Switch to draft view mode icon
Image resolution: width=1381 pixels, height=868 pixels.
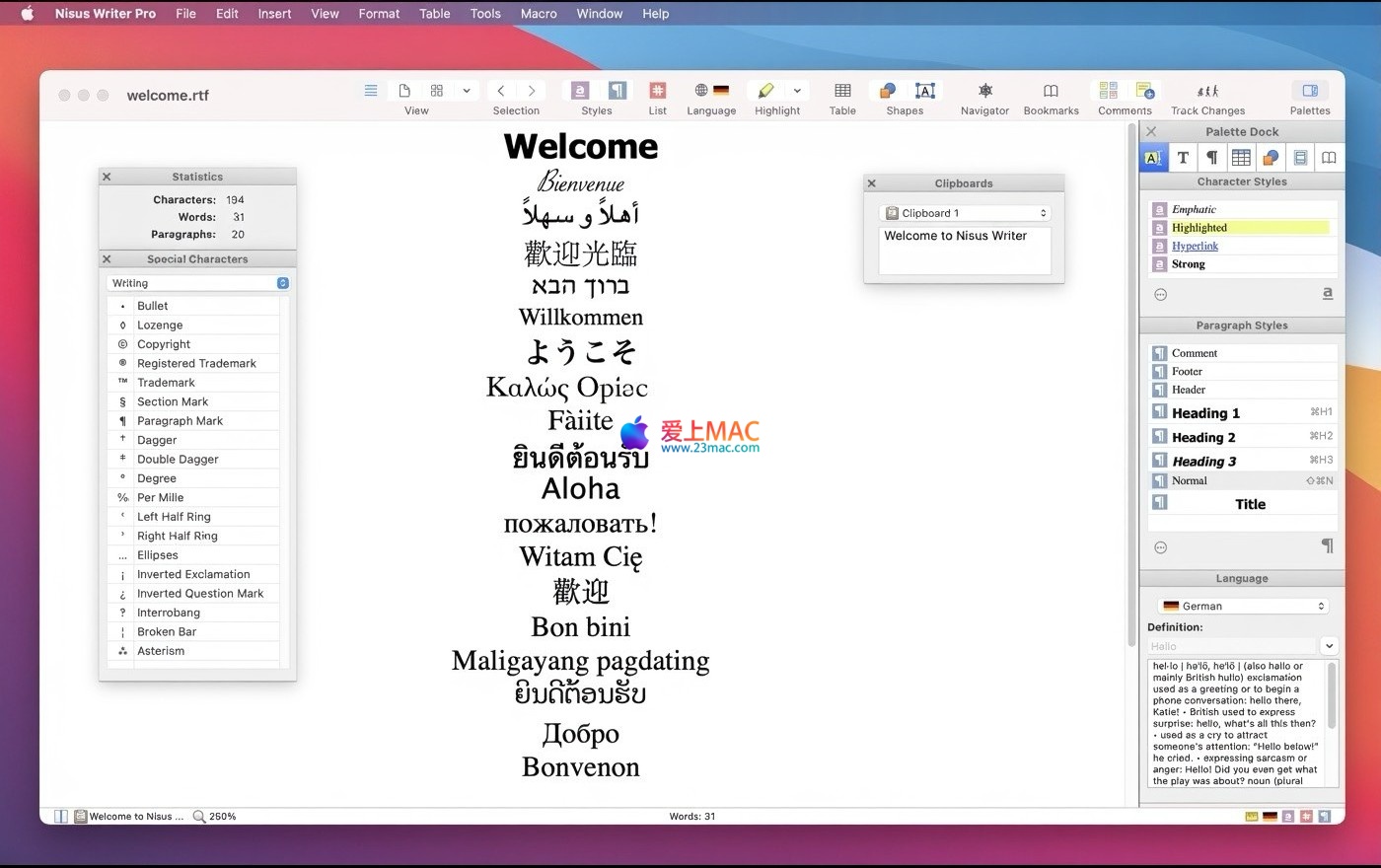pyautogui.click(x=371, y=91)
